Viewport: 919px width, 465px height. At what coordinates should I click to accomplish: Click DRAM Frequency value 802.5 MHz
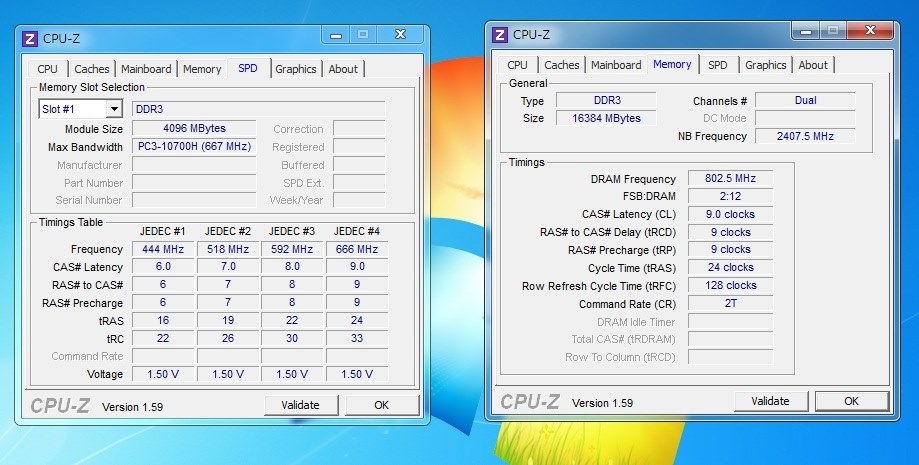coord(730,178)
